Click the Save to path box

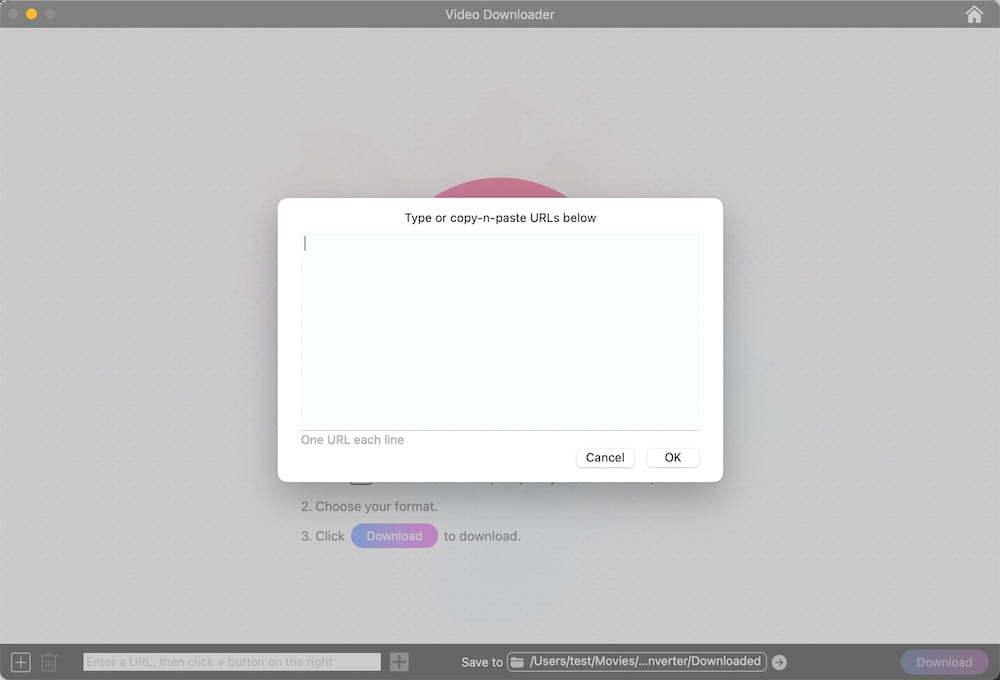pyautogui.click(x=637, y=662)
